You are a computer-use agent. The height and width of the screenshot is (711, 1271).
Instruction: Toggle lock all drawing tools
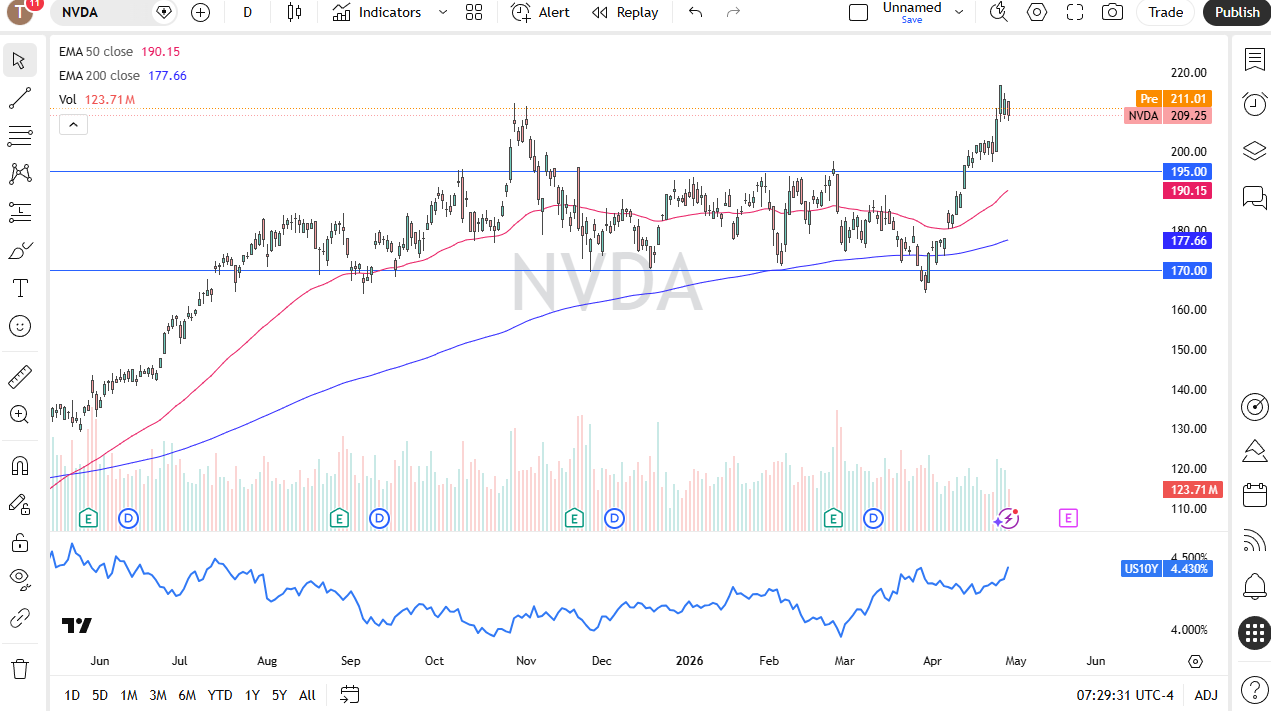[x=20, y=542]
